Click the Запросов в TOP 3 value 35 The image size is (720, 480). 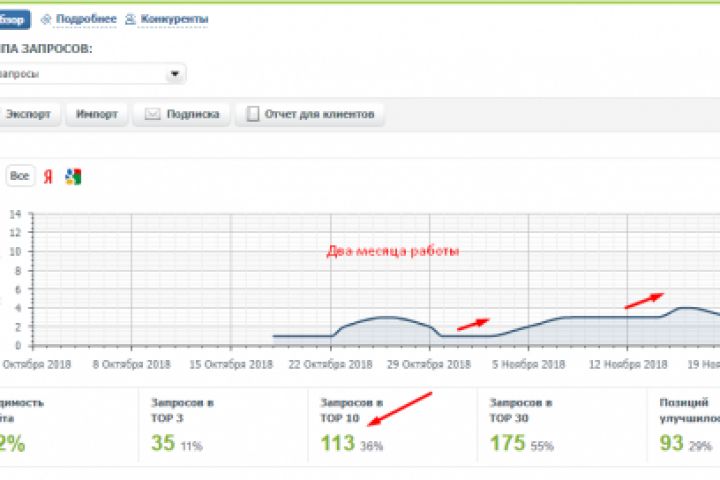pyautogui.click(x=163, y=443)
